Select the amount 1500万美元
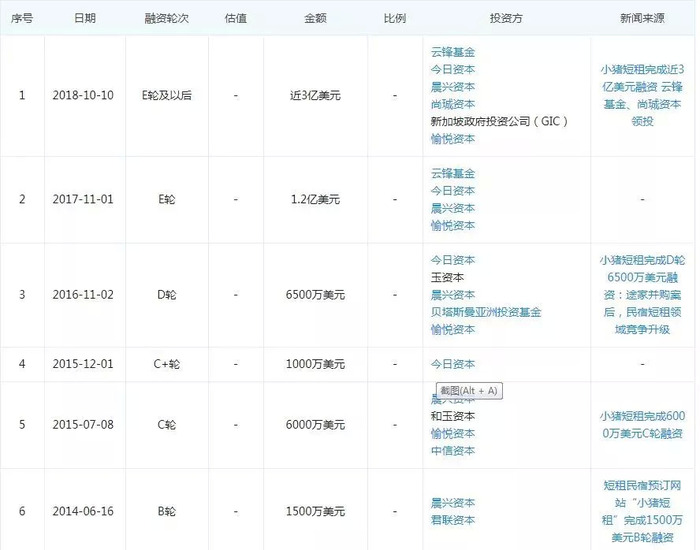The image size is (700, 550). click(315, 512)
